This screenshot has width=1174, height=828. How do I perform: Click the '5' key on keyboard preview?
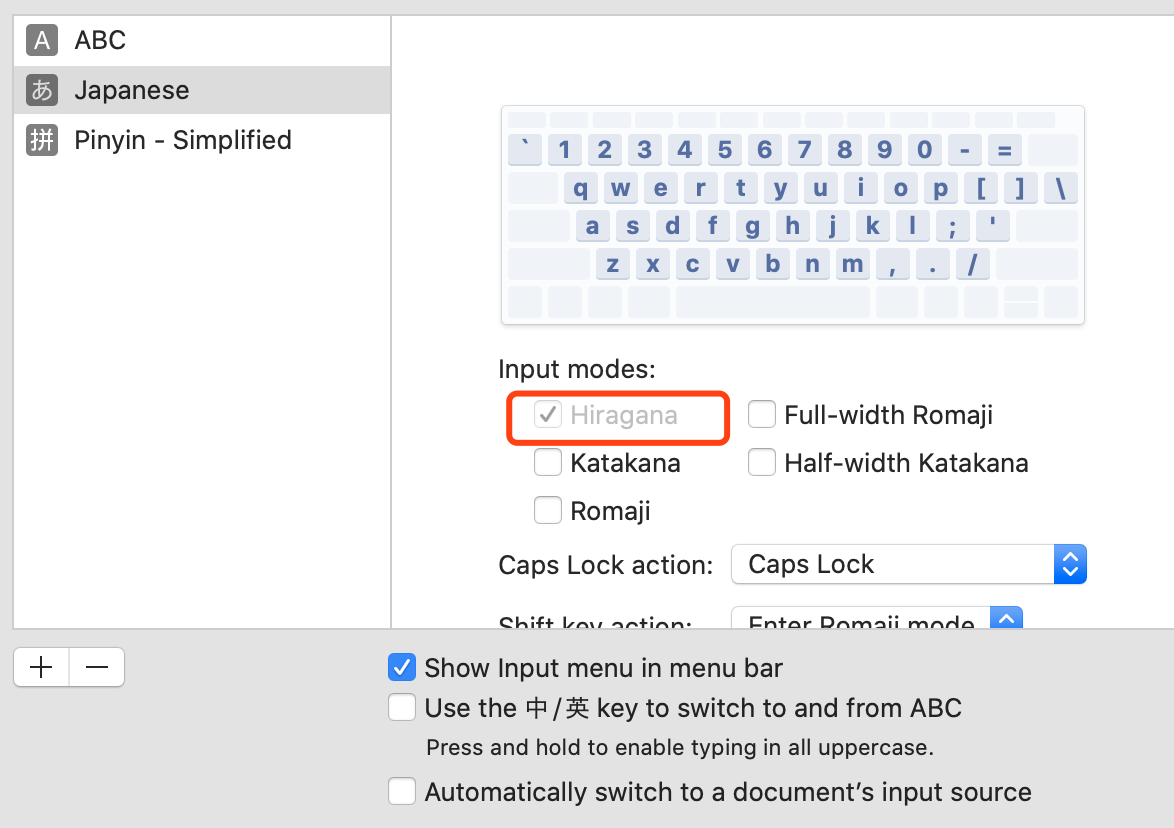(725, 150)
